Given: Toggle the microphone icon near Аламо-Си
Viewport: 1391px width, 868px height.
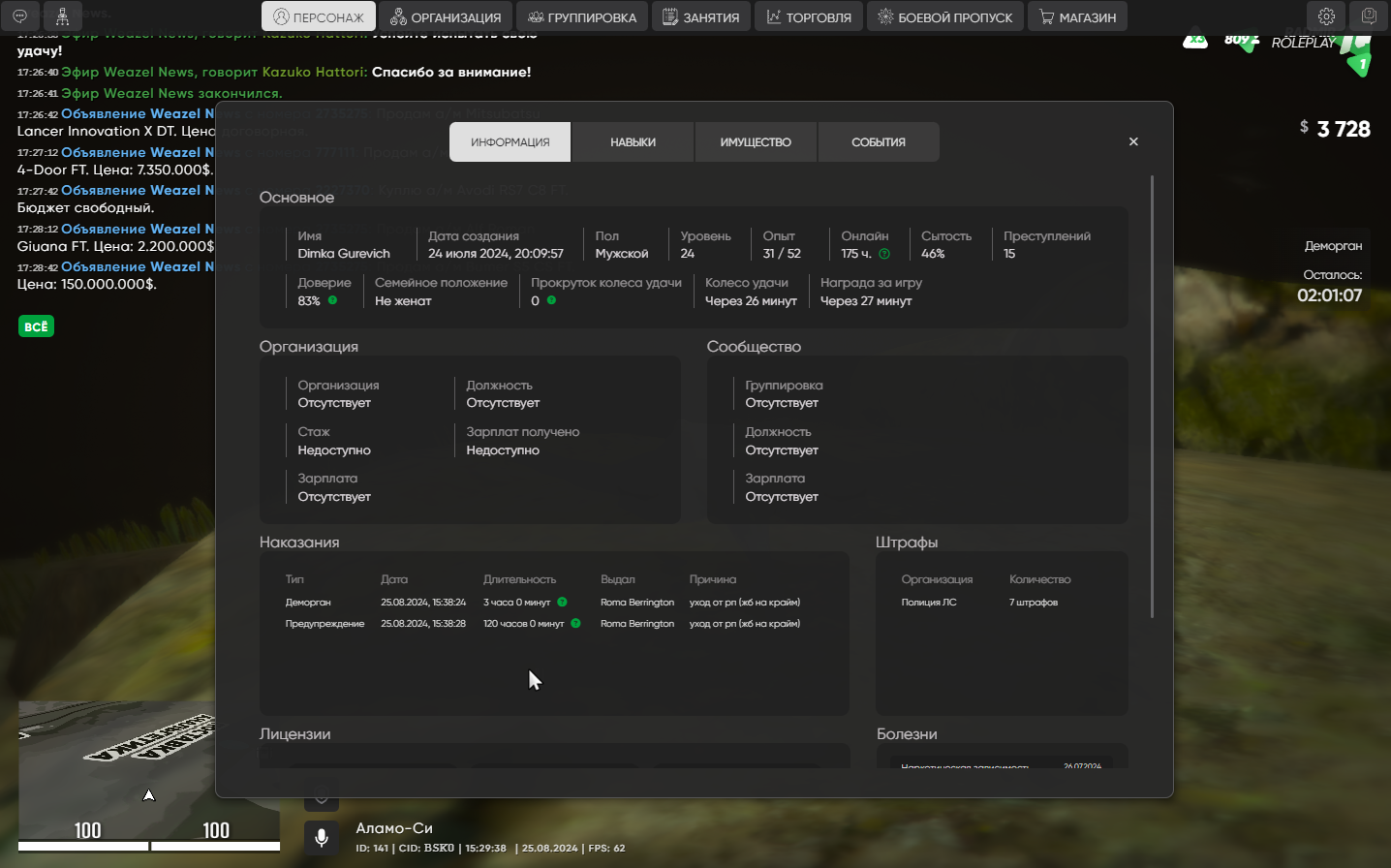Looking at the screenshot, I should [x=322, y=838].
